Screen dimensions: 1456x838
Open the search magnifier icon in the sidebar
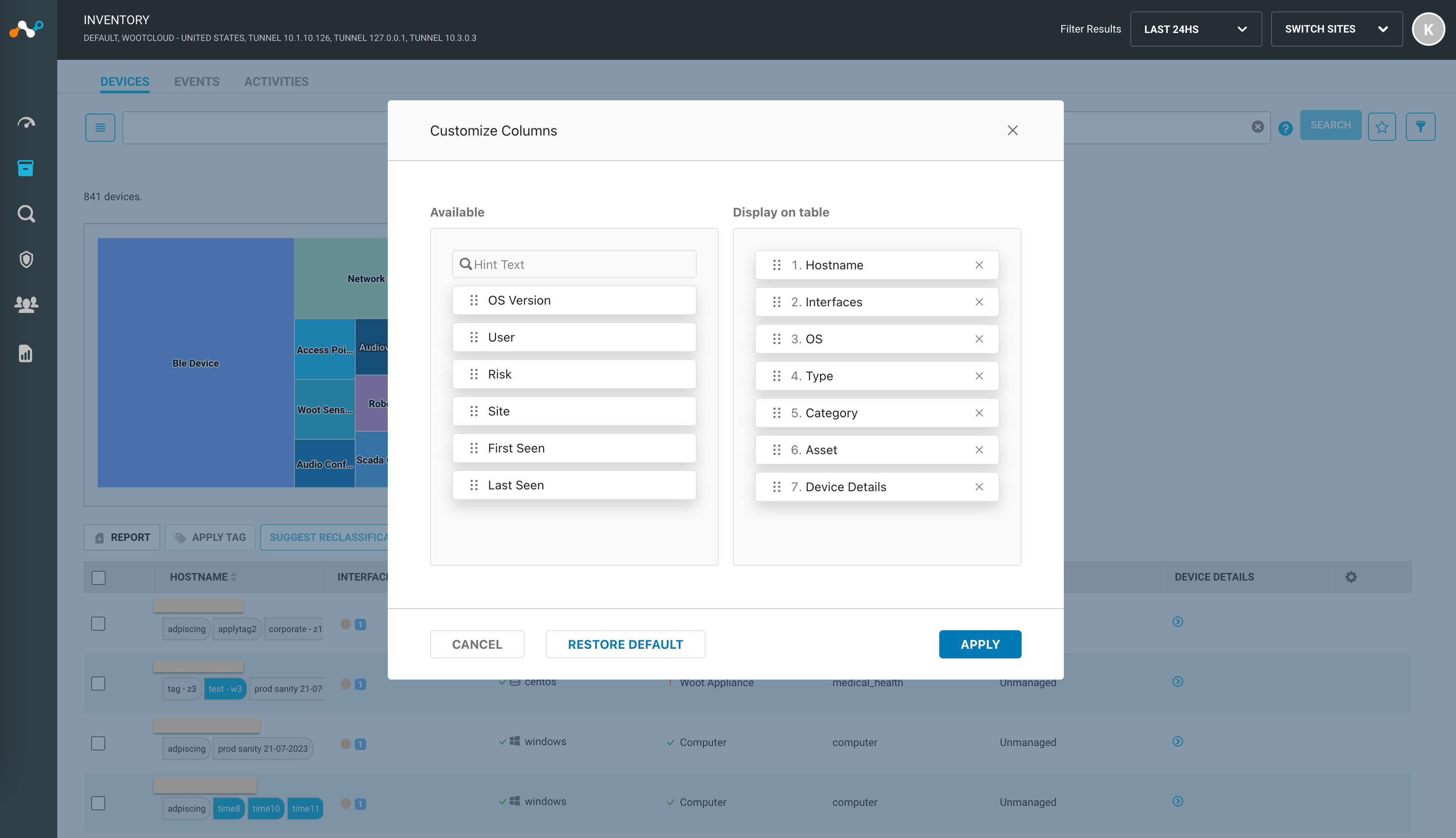tap(26, 213)
